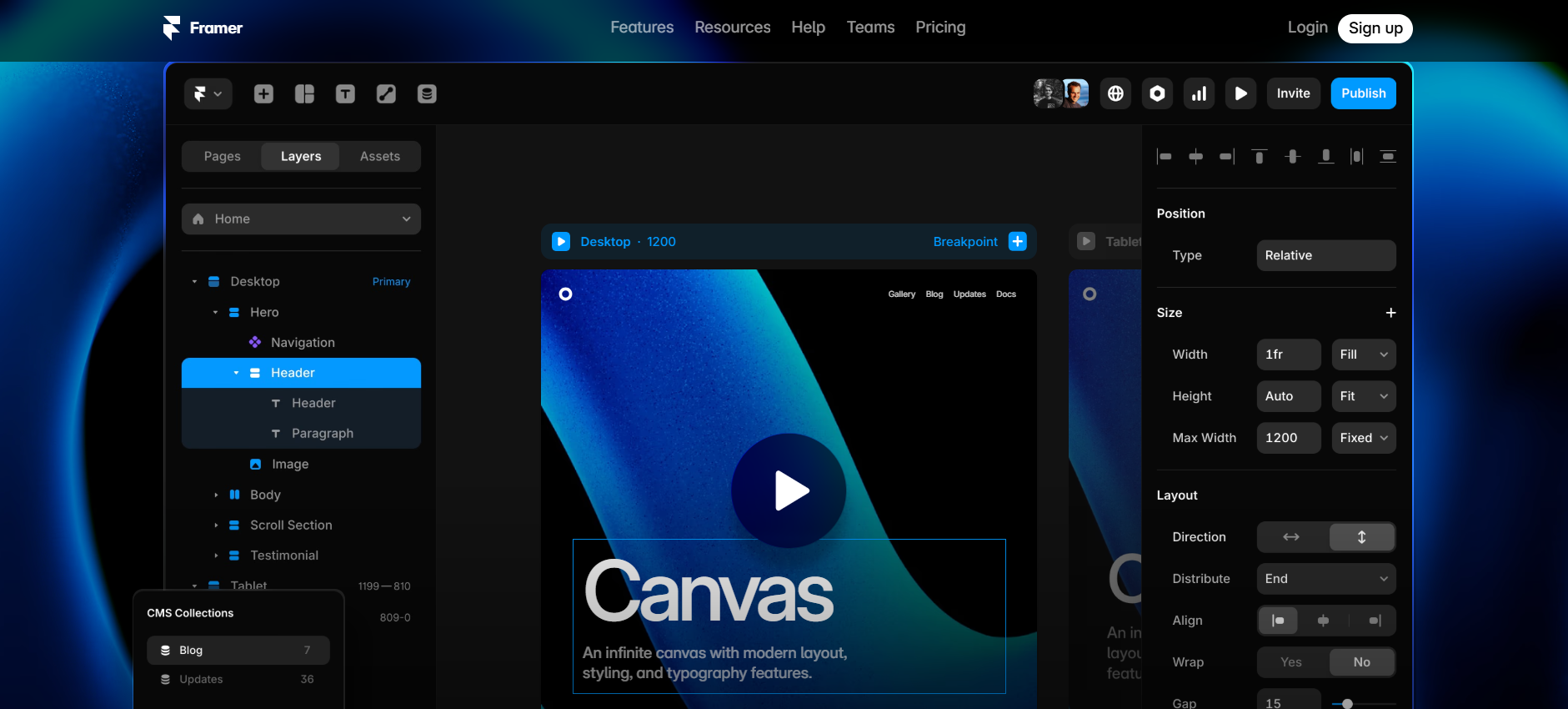The height and width of the screenshot is (709, 1568).
Task: Select the Layout tool icon
Action: [304, 94]
